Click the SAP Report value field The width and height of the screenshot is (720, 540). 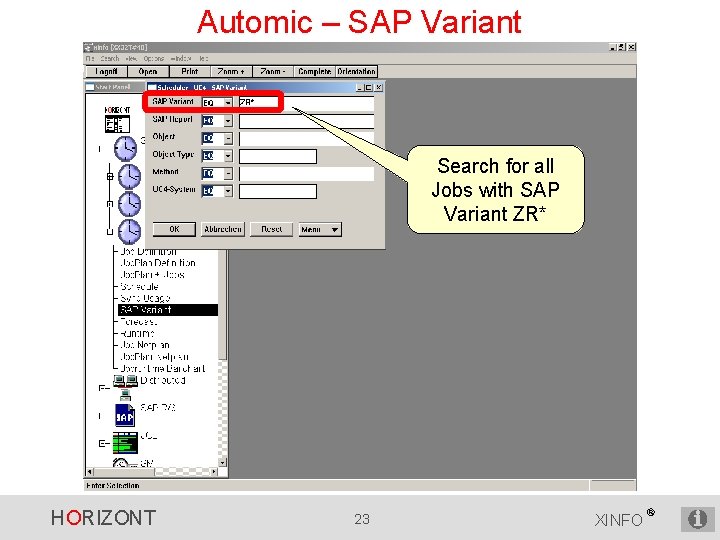(x=306, y=121)
